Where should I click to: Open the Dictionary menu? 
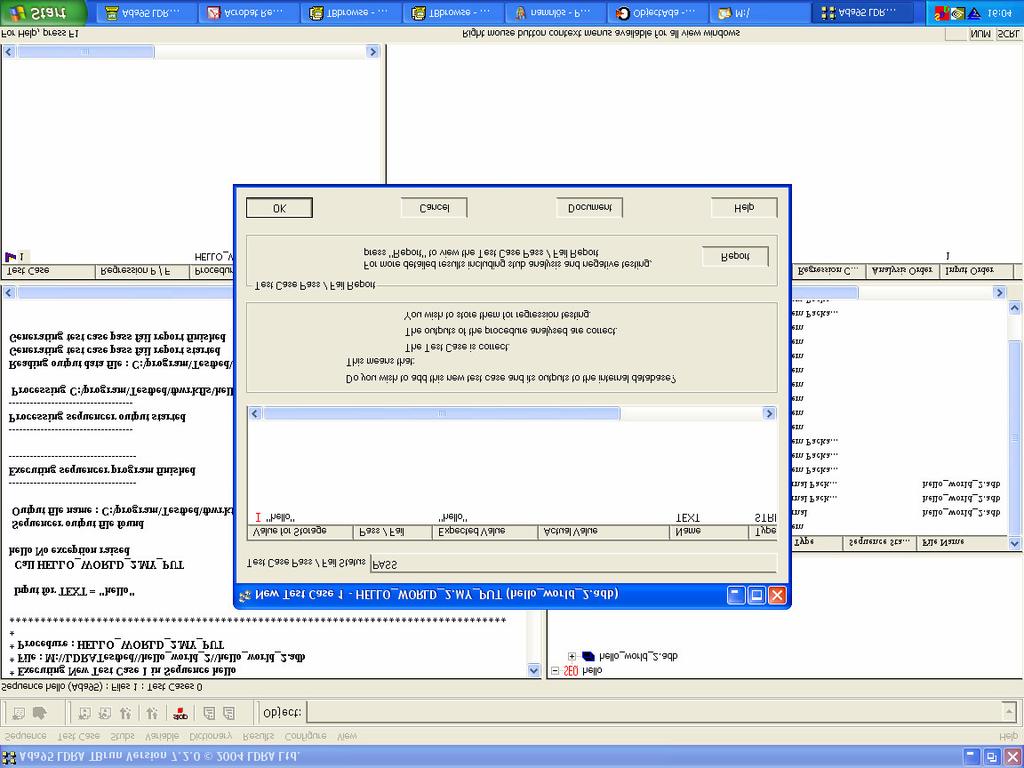coord(210,736)
